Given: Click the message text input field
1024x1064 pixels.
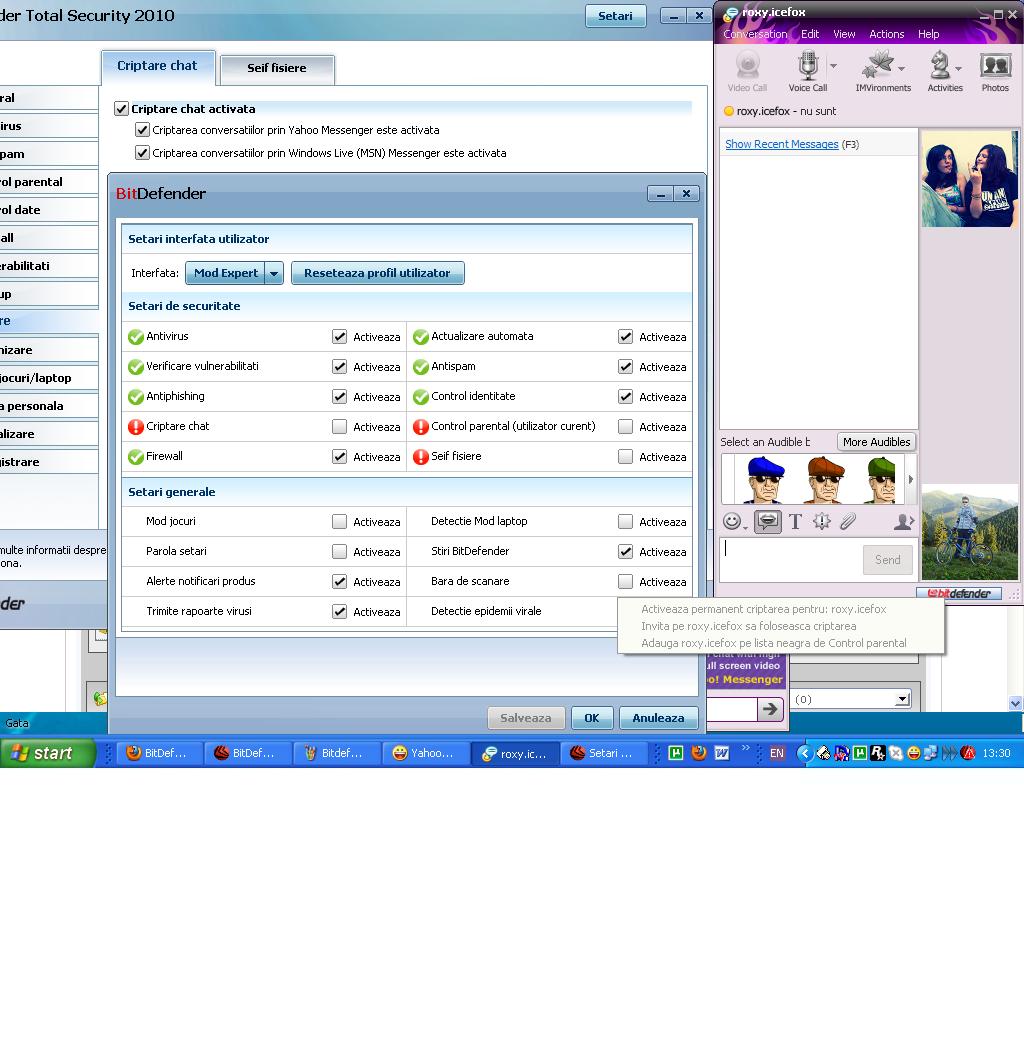Looking at the screenshot, I should 791,559.
